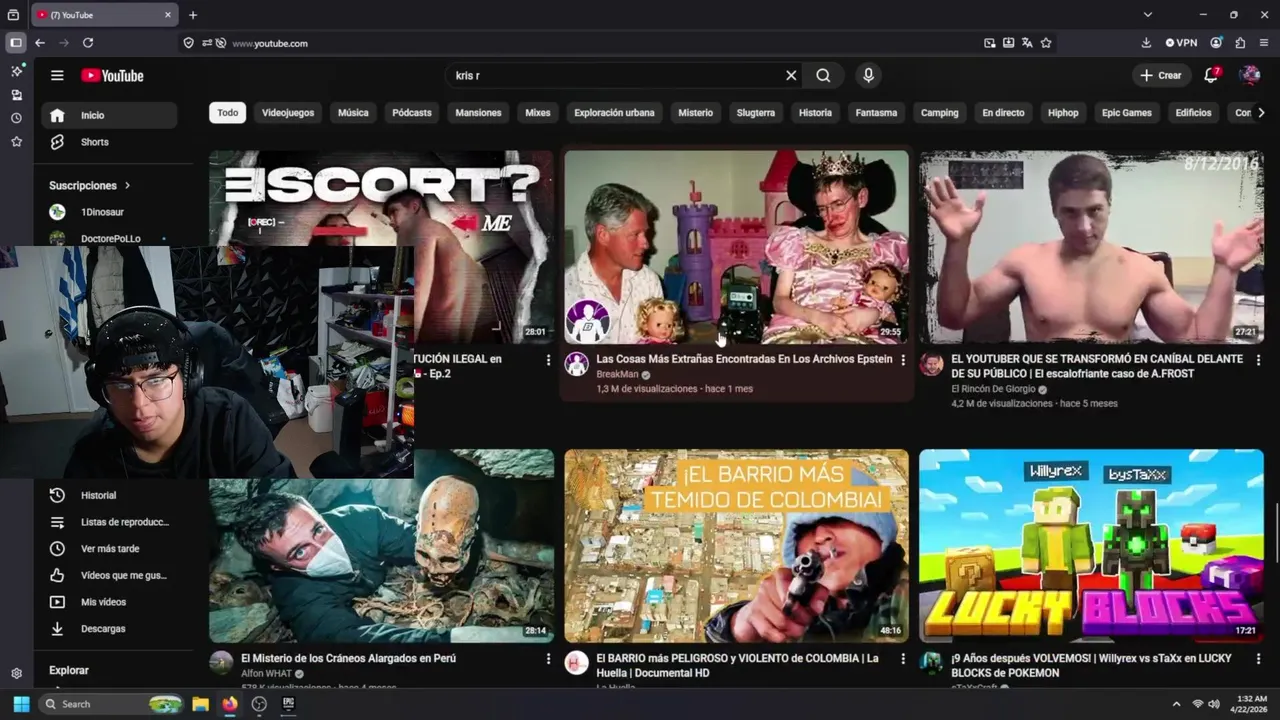This screenshot has width=1280, height=720.
Task: Open the account avatar menu
Action: (1249, 75)
